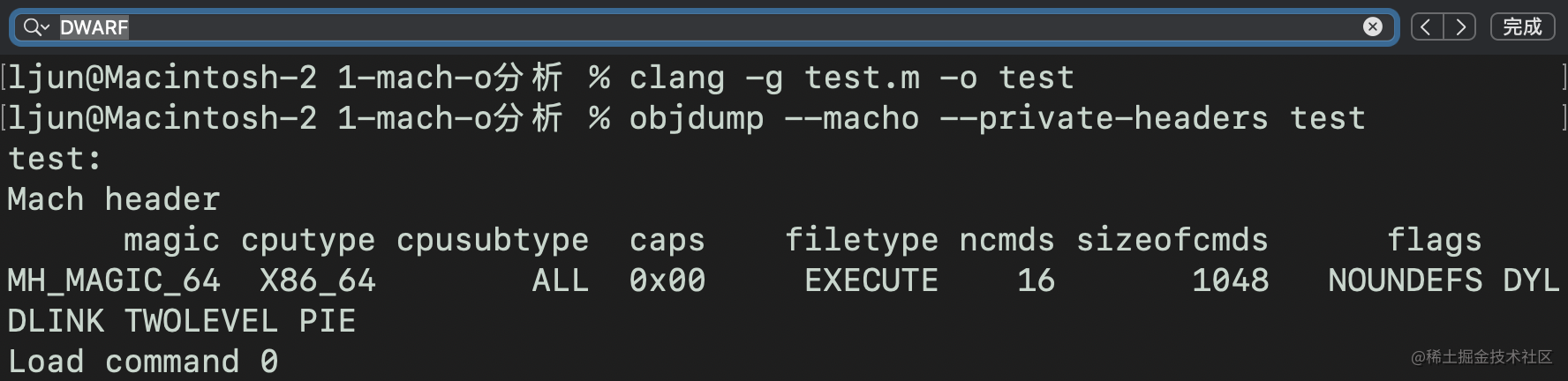
Task: Go to previous search match arrow
Action: (1427, 27)
